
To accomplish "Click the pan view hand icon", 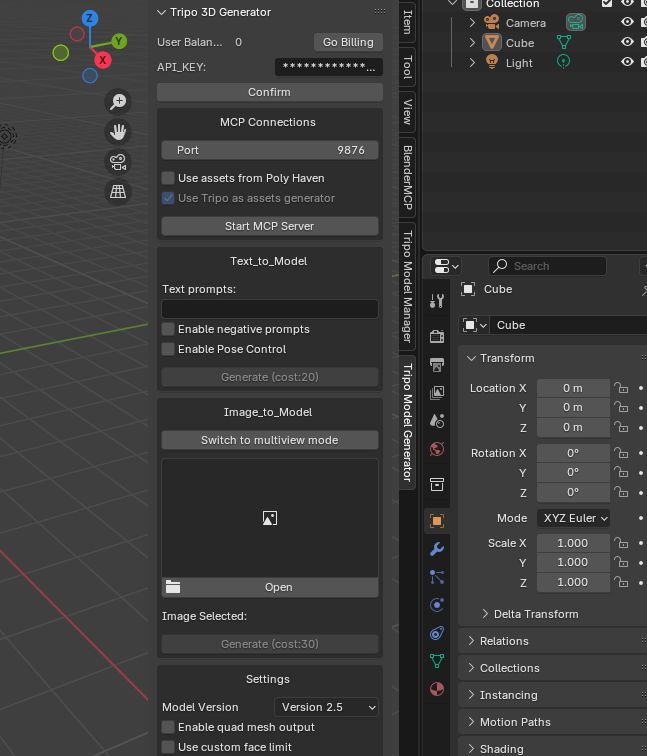I will [118, 132].
